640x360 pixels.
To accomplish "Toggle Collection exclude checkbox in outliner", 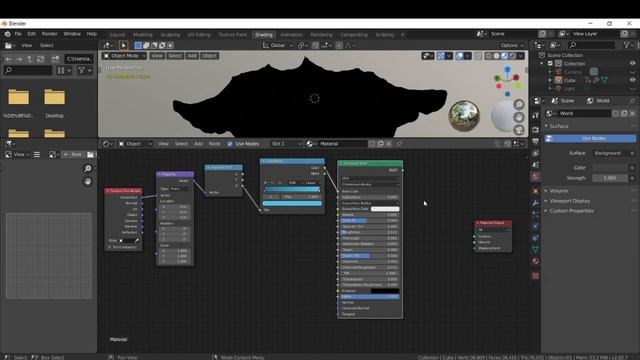I will [550, 64].
